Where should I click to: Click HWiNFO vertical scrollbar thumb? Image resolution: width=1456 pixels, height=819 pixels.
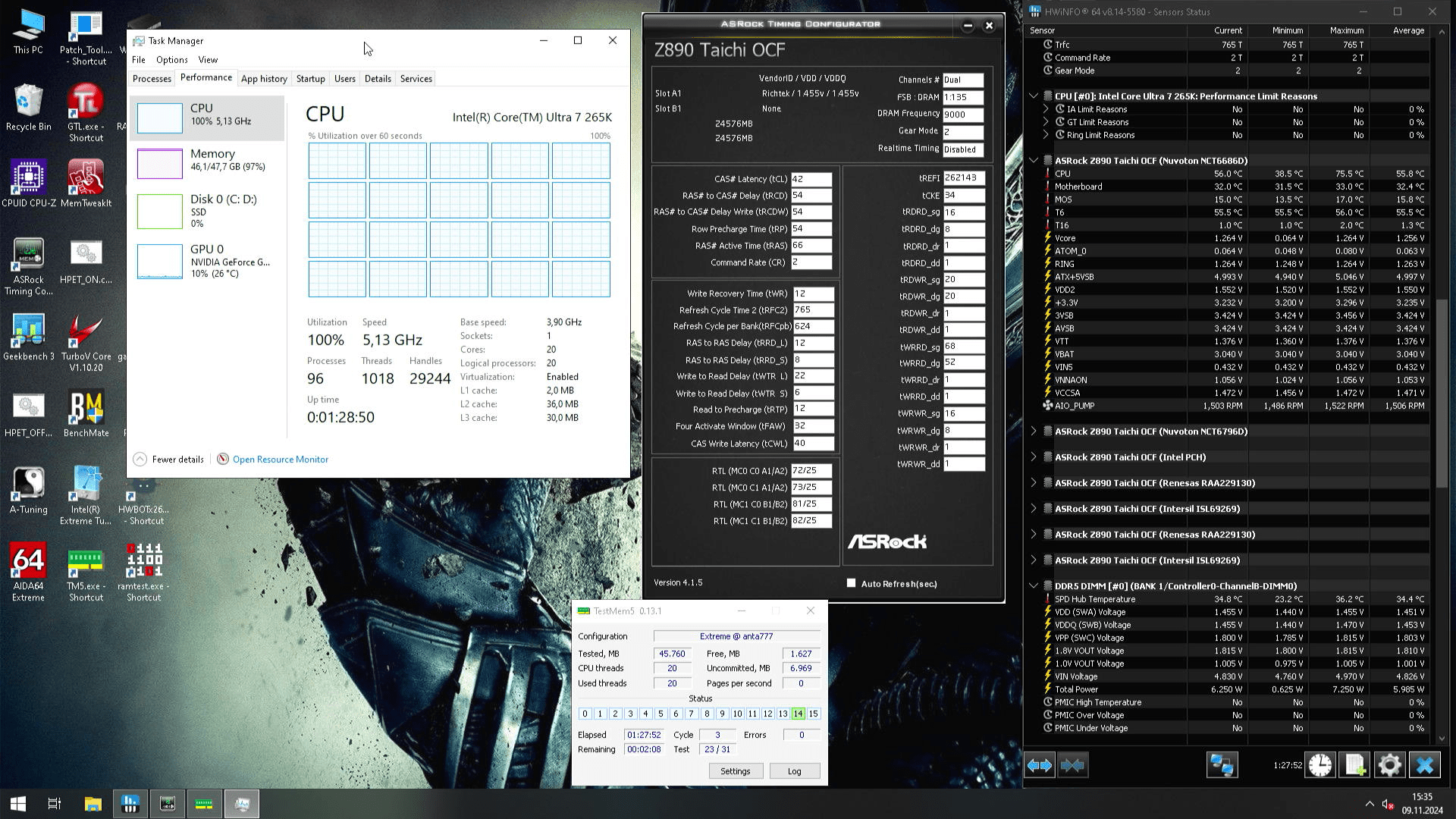pyautogui.click(x=1442, y=394)
